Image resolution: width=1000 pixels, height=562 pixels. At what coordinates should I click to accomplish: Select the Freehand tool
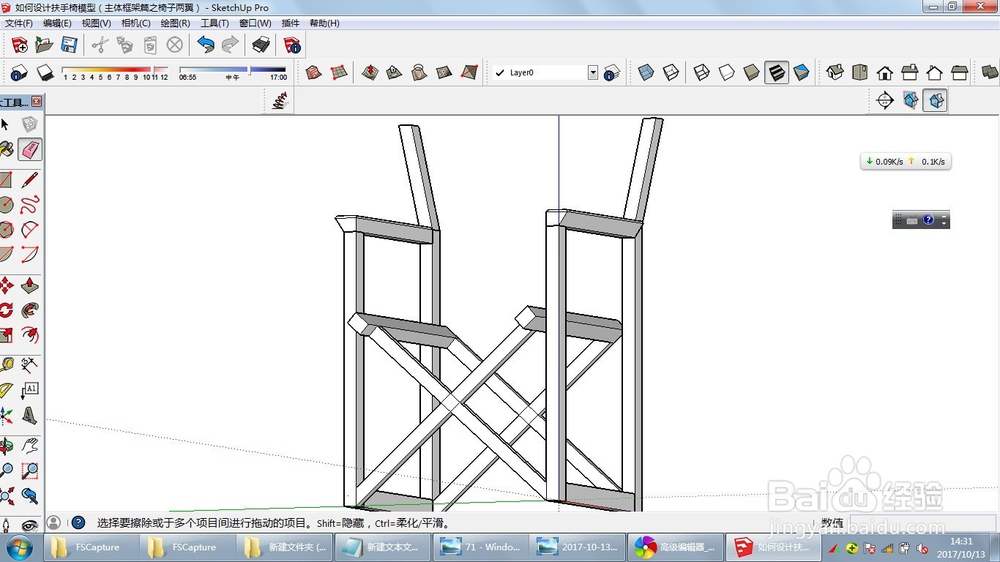pos(29,205)
